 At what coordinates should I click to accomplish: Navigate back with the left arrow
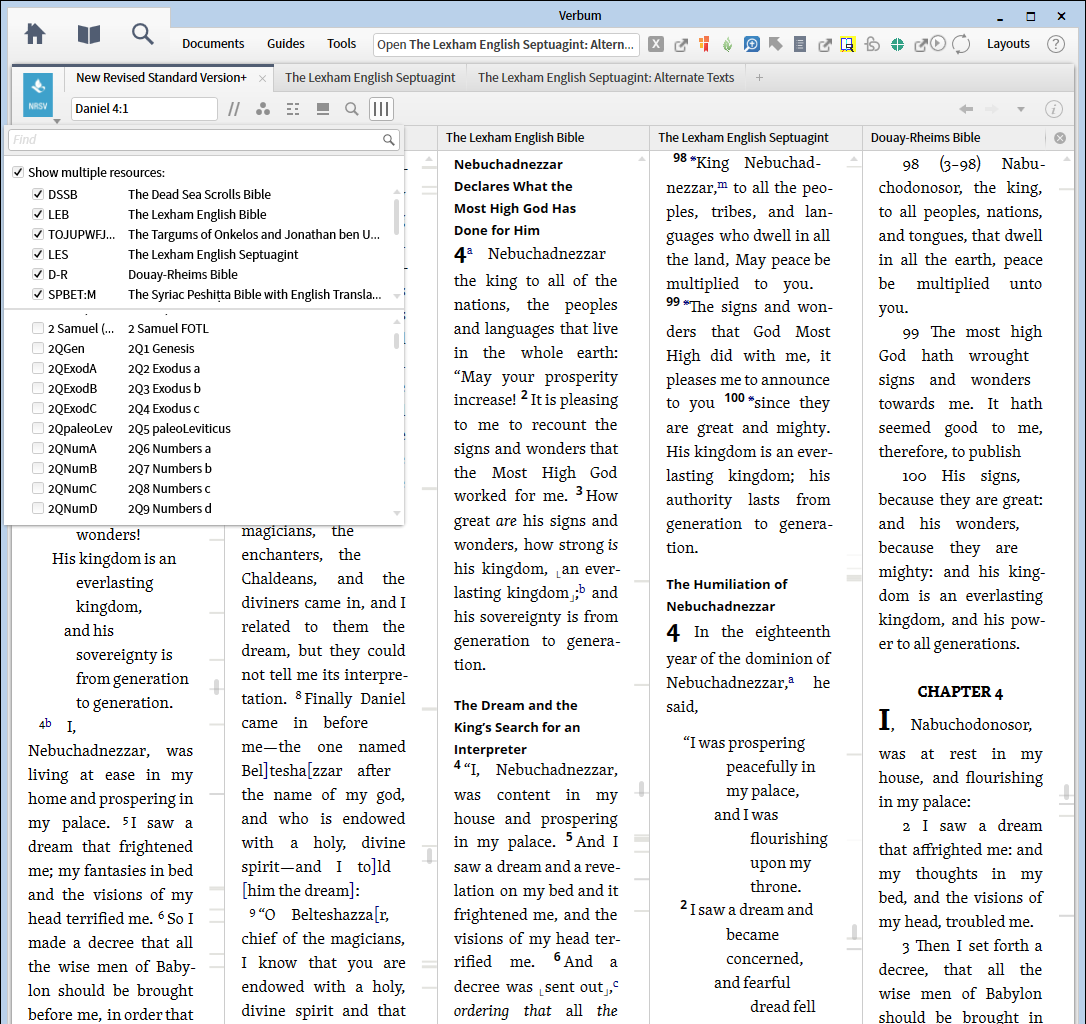click(x=966, y=109)
